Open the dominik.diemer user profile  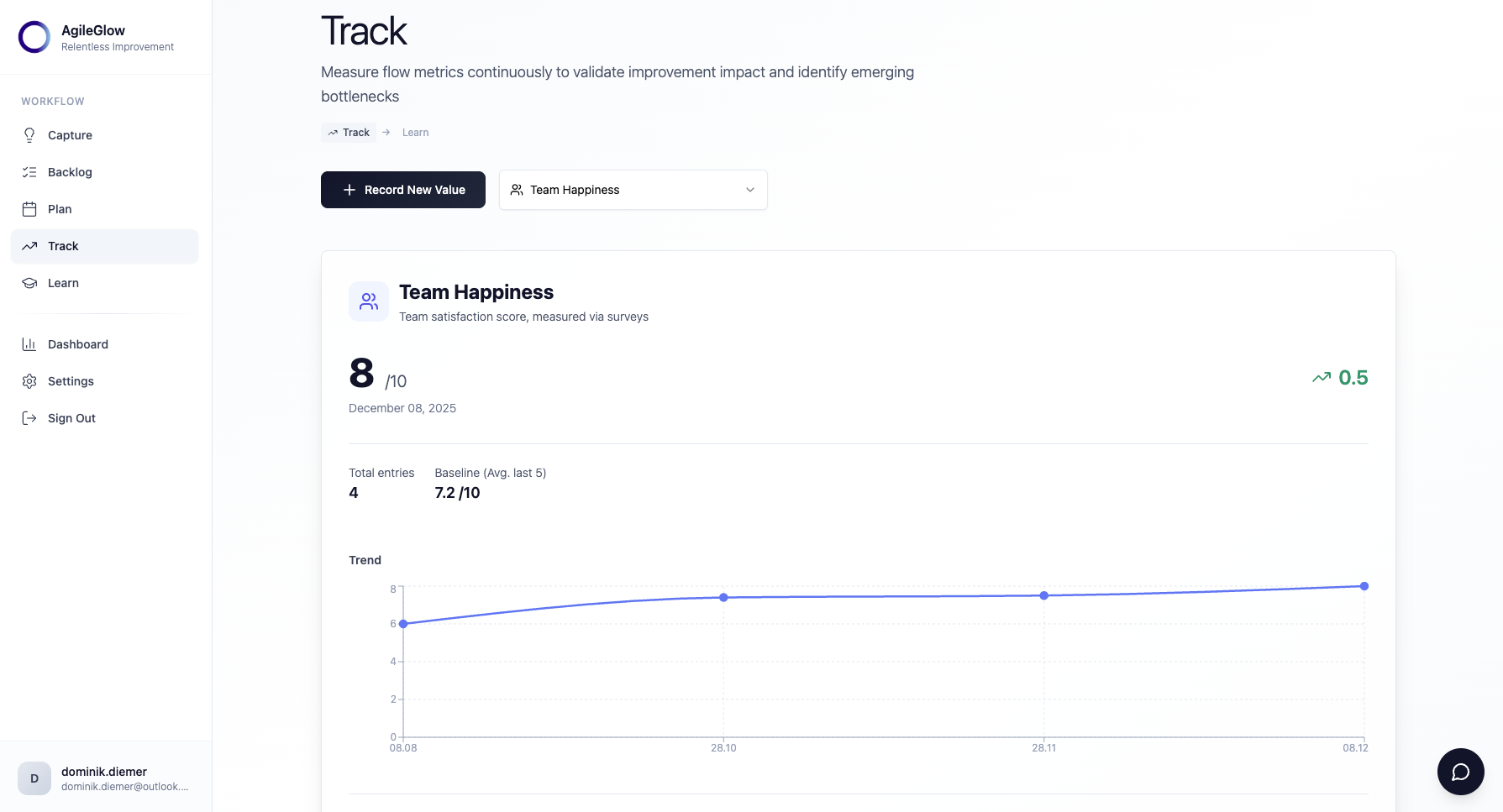point(104,778)
